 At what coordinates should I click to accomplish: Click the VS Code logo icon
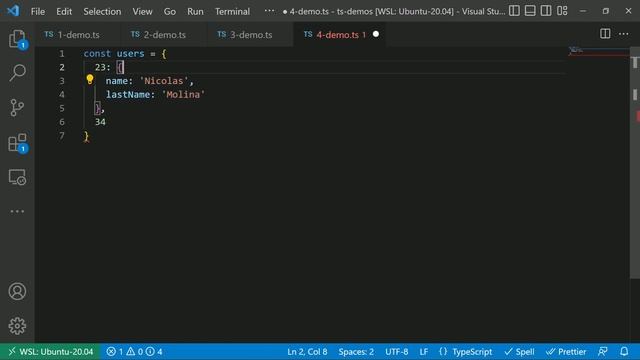[13, 11]
